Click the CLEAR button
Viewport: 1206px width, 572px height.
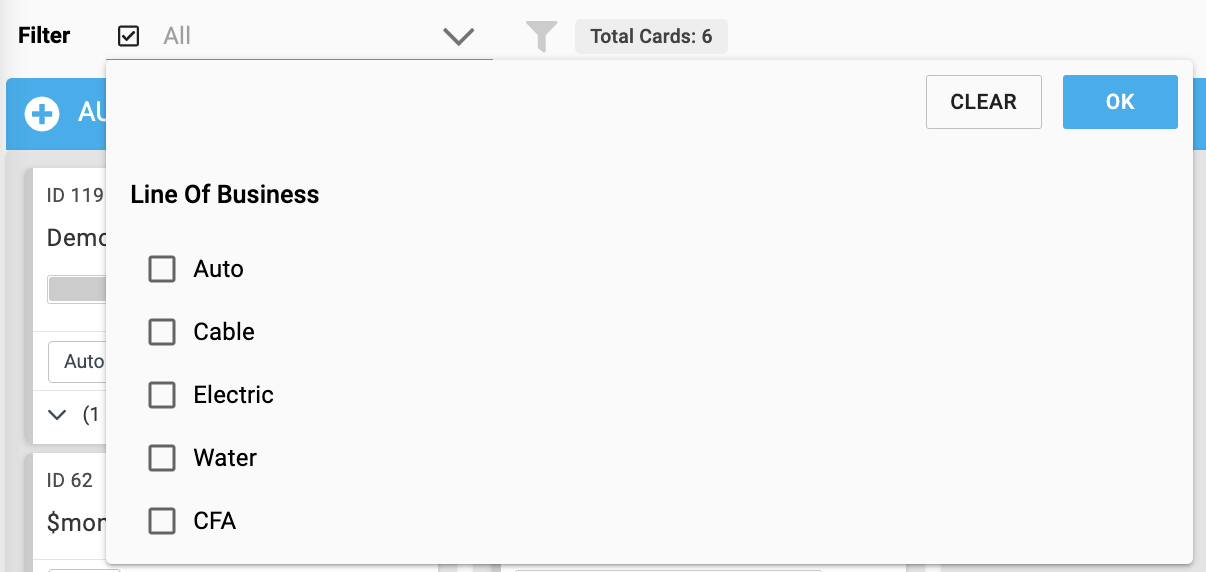[x=984, y=102]
